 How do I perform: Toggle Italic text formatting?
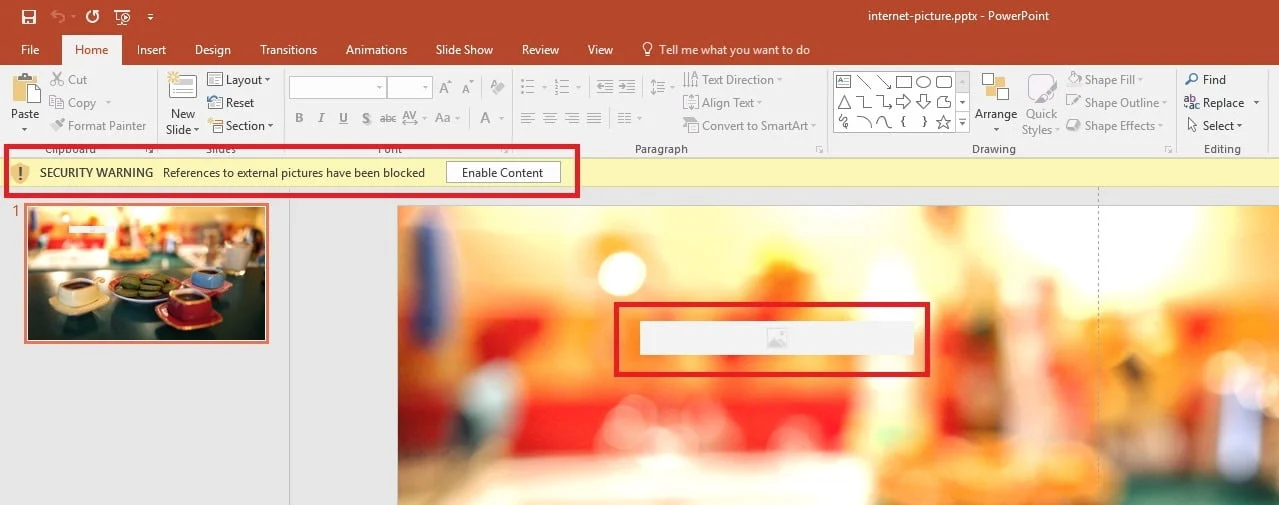point(321,118)
